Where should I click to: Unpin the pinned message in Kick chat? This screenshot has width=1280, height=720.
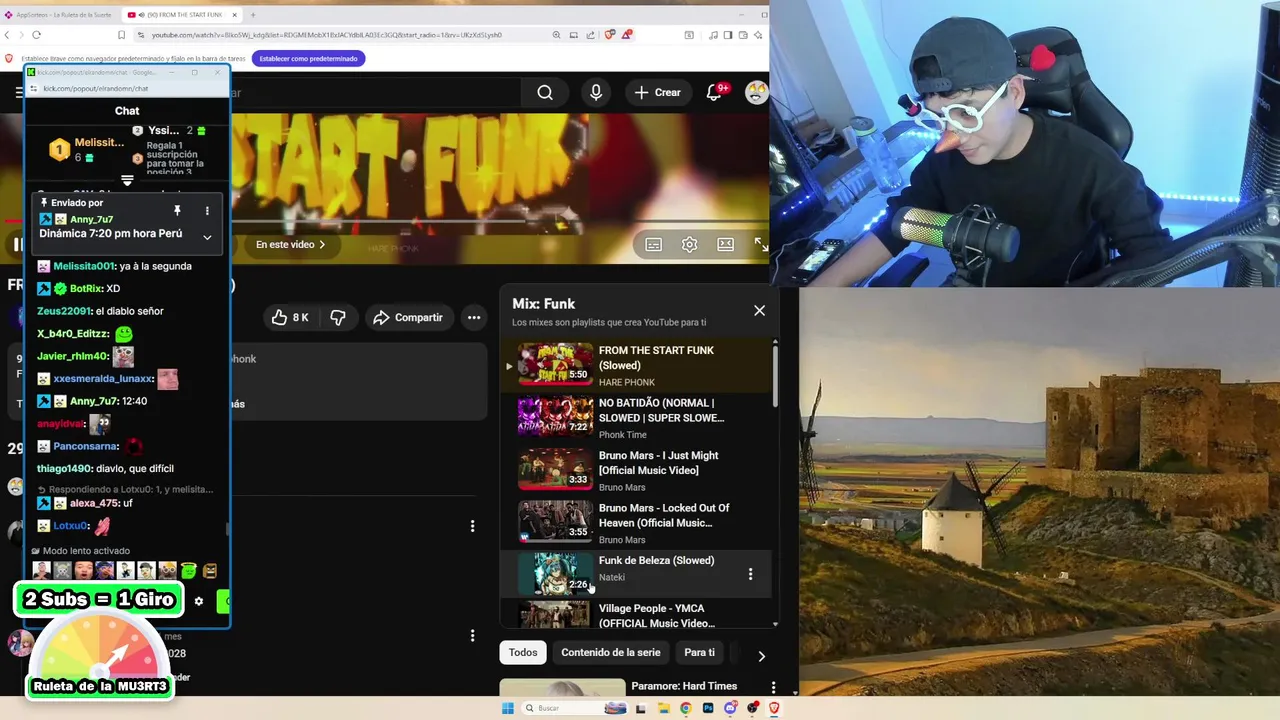(x=177, y=211)
